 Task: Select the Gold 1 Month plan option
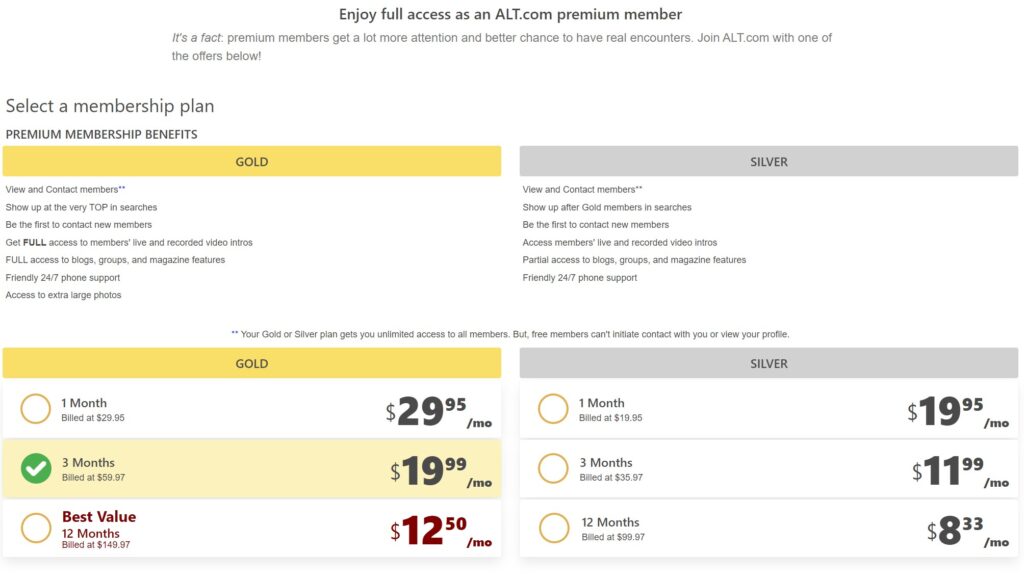pos(36,408)
